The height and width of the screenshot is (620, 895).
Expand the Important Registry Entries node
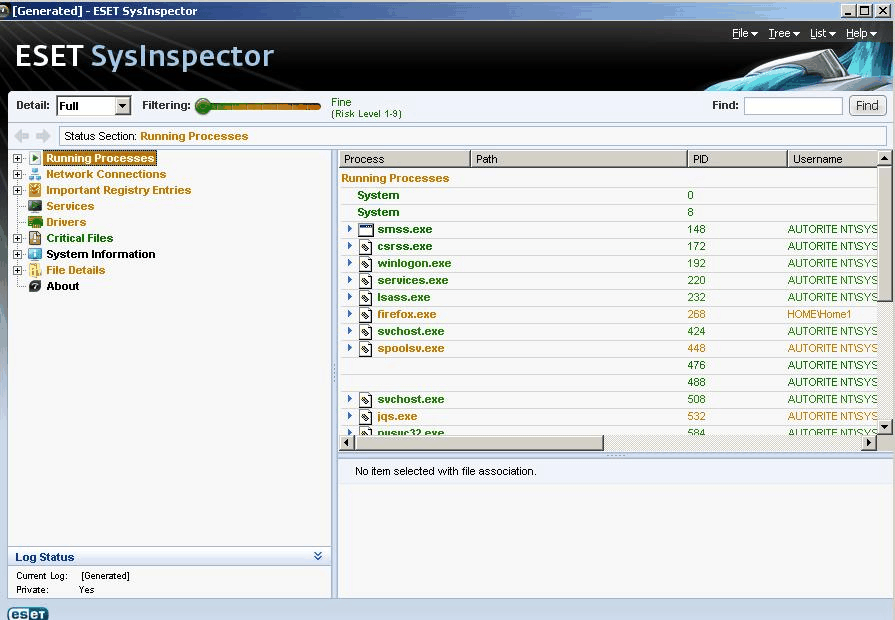click(x=17, y=190)
